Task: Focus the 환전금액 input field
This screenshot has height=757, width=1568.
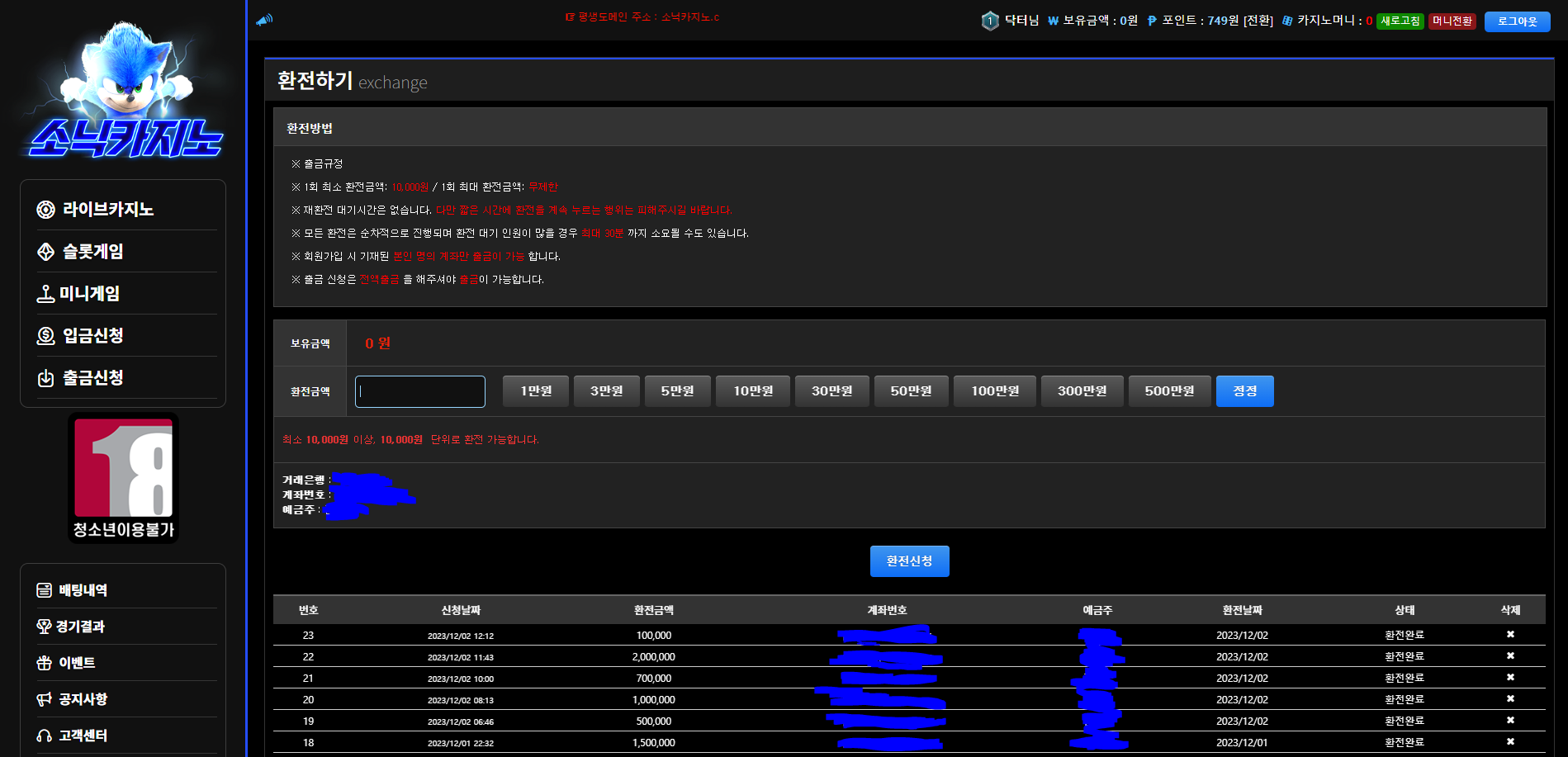Action: click(x=420, y=391)
